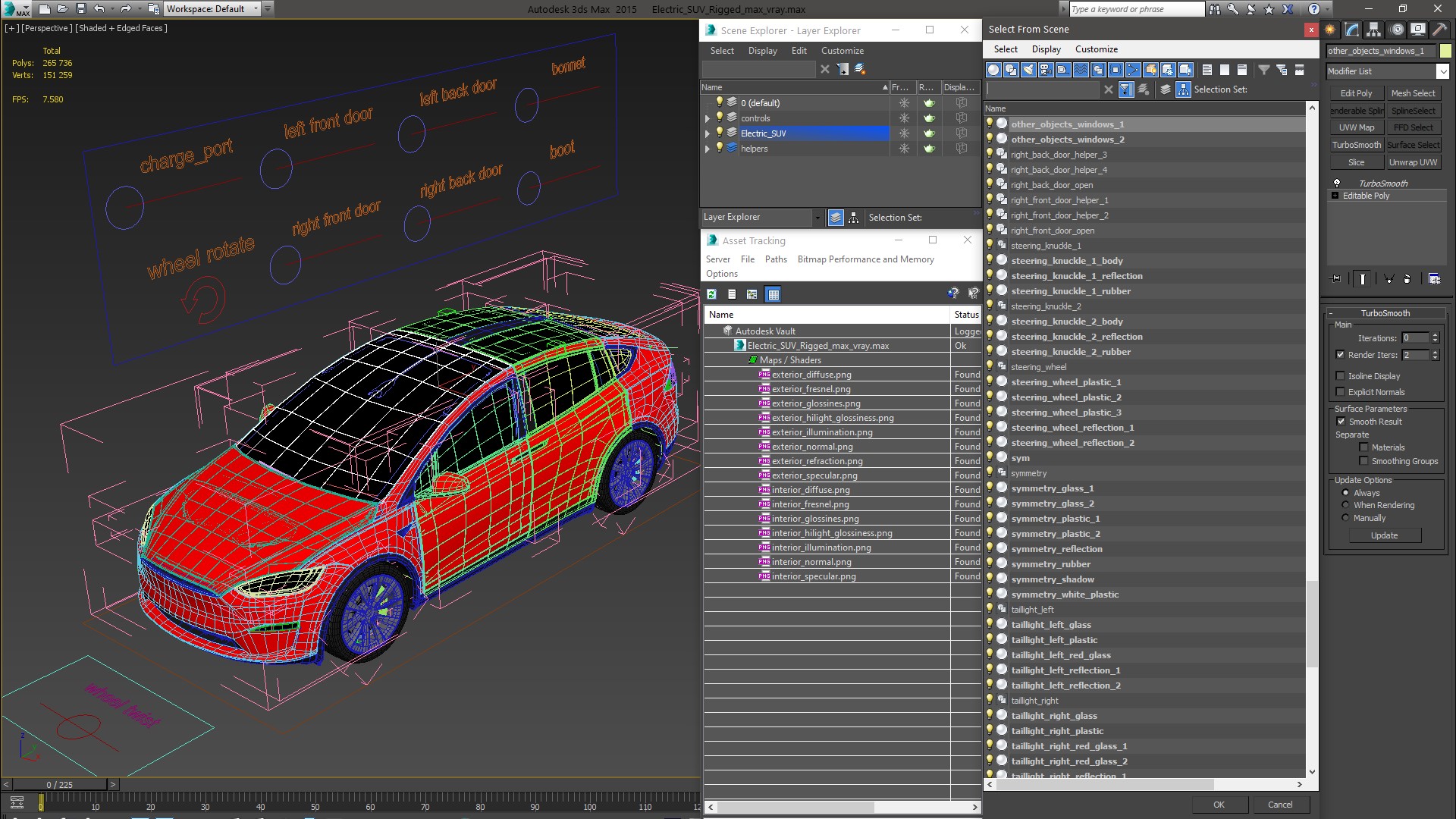This screenshot has height=819, width=1456.
Task: Open Bitmap Performance and Memory menu
Action: point(865,259)
